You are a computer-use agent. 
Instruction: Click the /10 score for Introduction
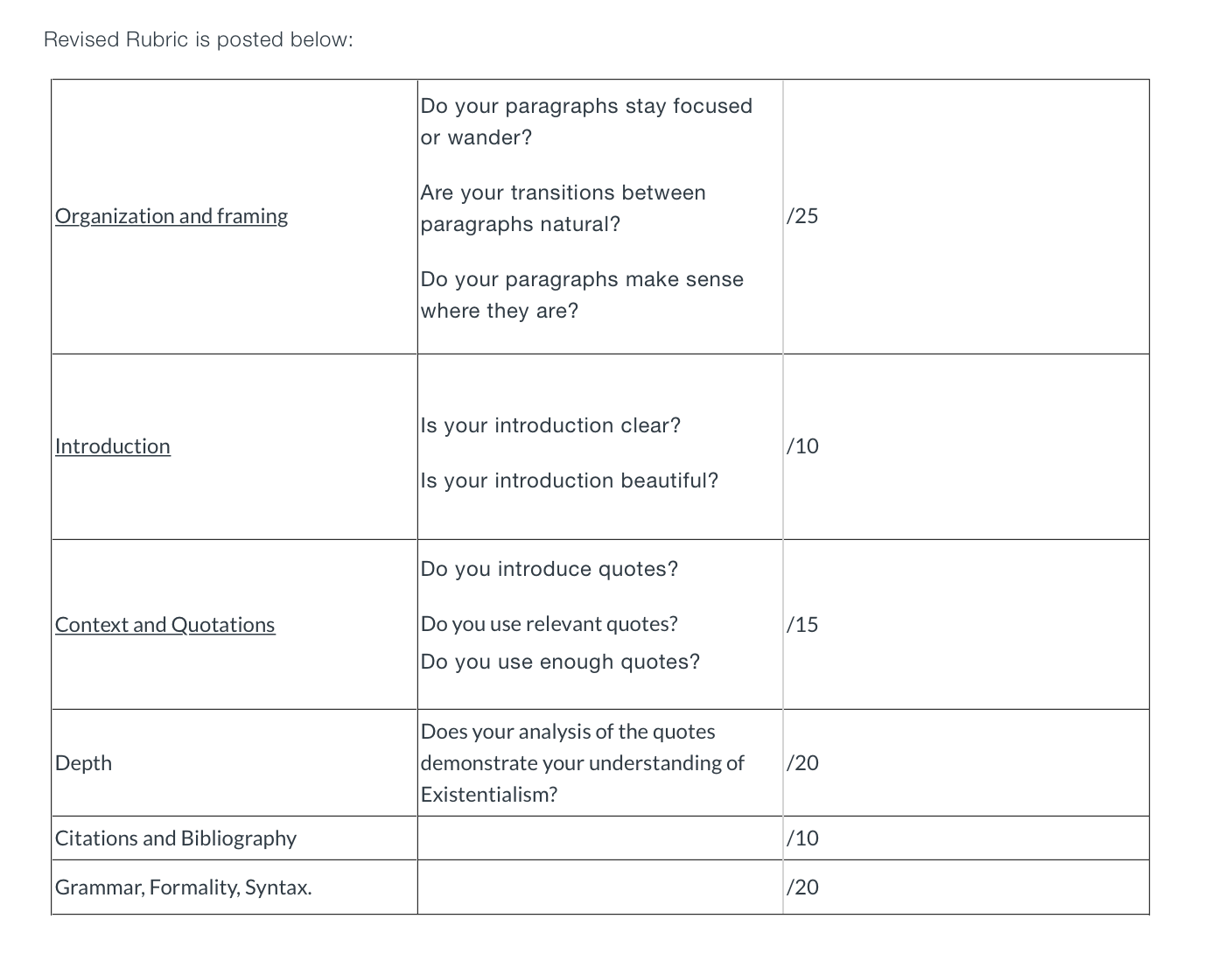point(802,446)
